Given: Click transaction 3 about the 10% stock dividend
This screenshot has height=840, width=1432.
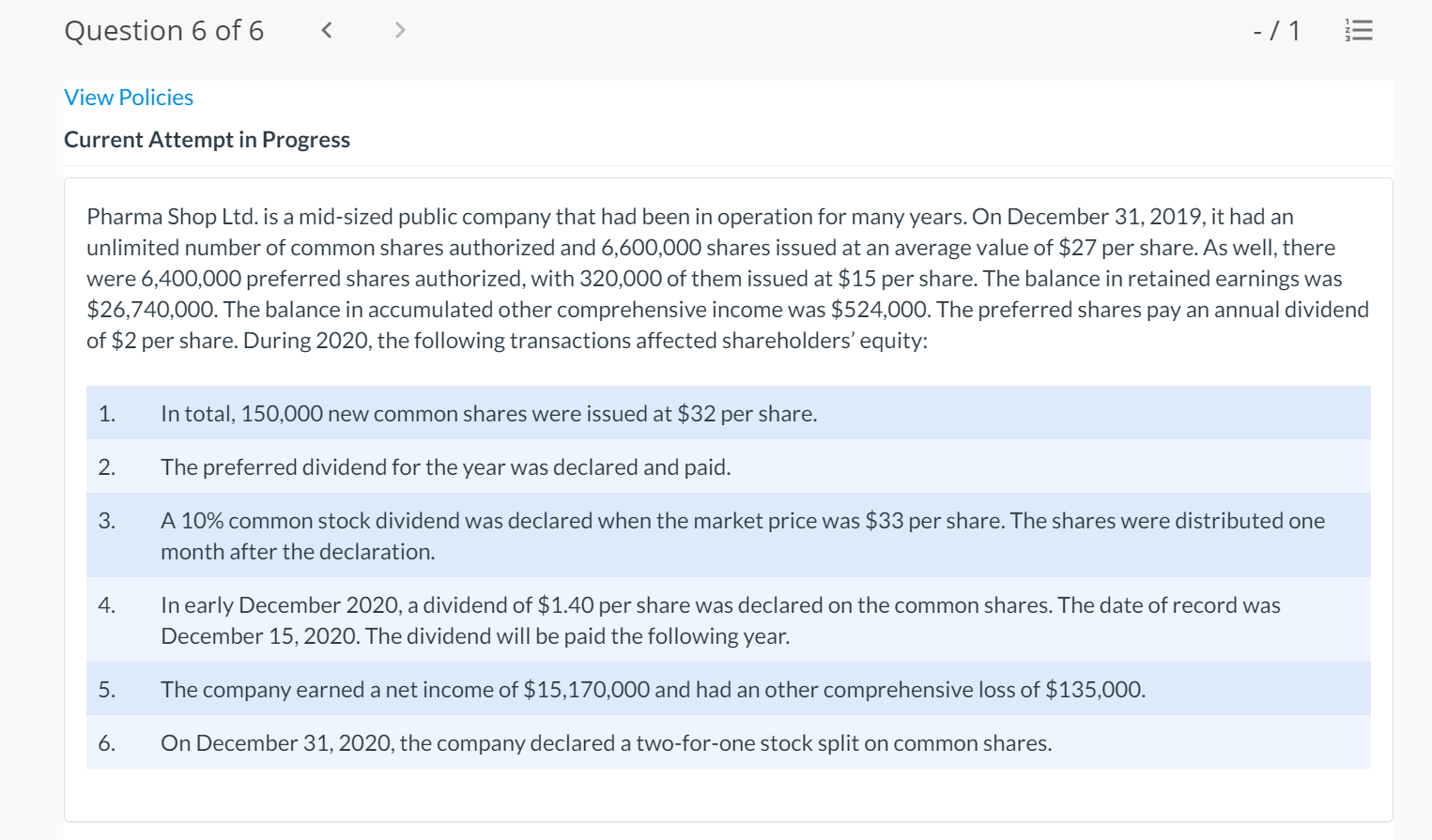Looking at the screenshot, I should tap(742, 521).
